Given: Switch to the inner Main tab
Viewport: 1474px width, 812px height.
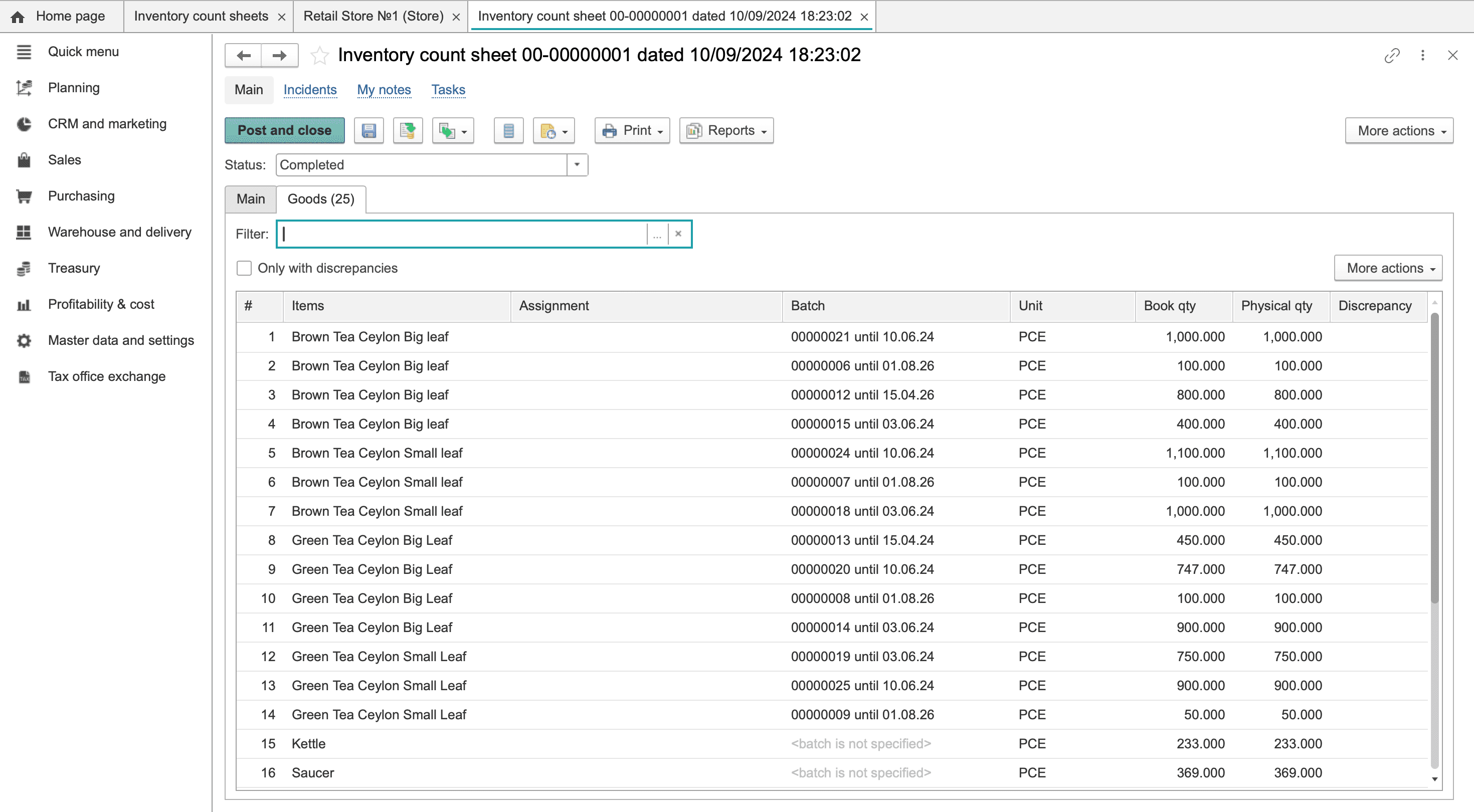Looking at the screenshot, I should click(x=251, y=198).
